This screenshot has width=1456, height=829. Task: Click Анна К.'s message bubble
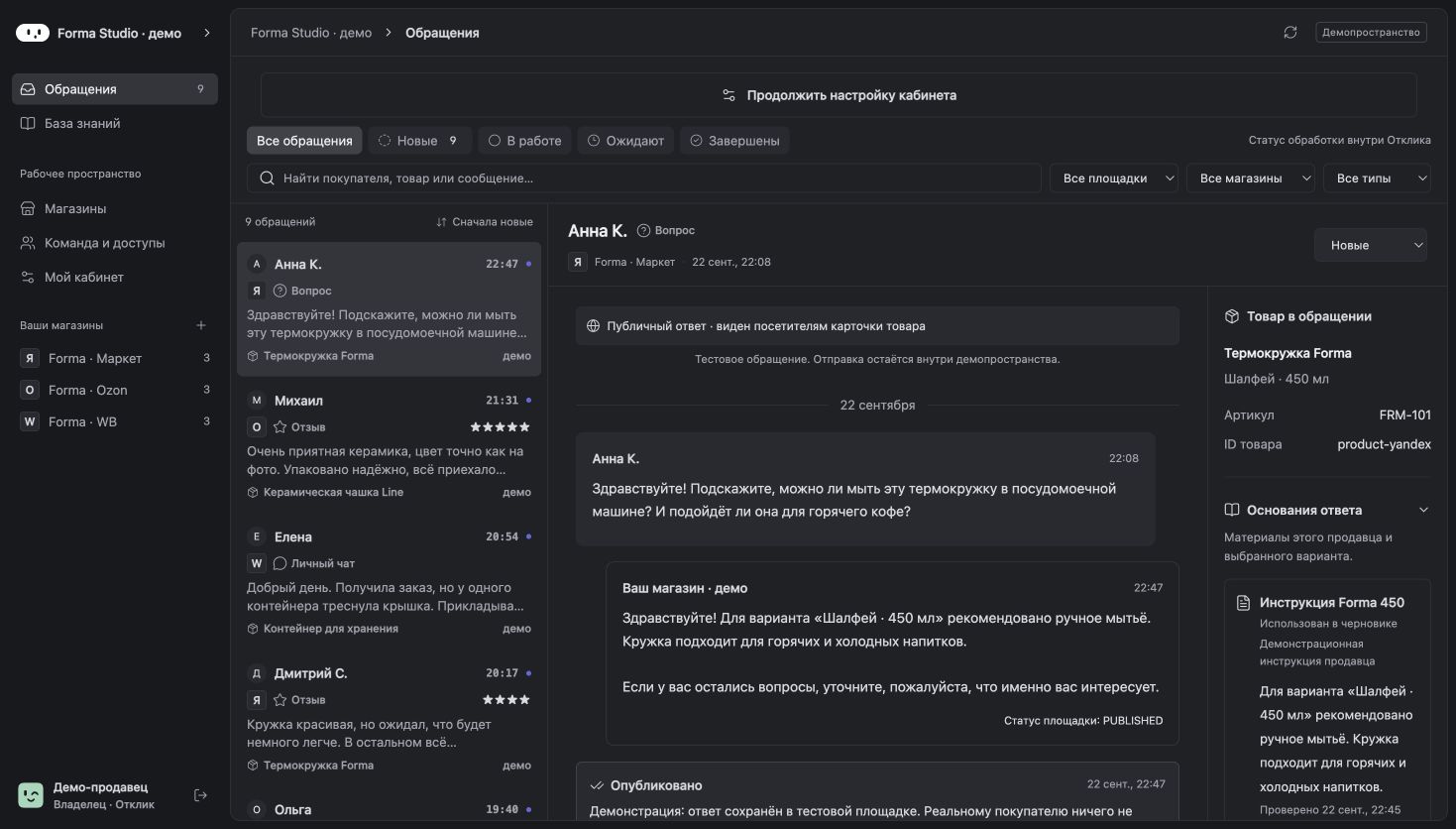click(x=865, y=489)
